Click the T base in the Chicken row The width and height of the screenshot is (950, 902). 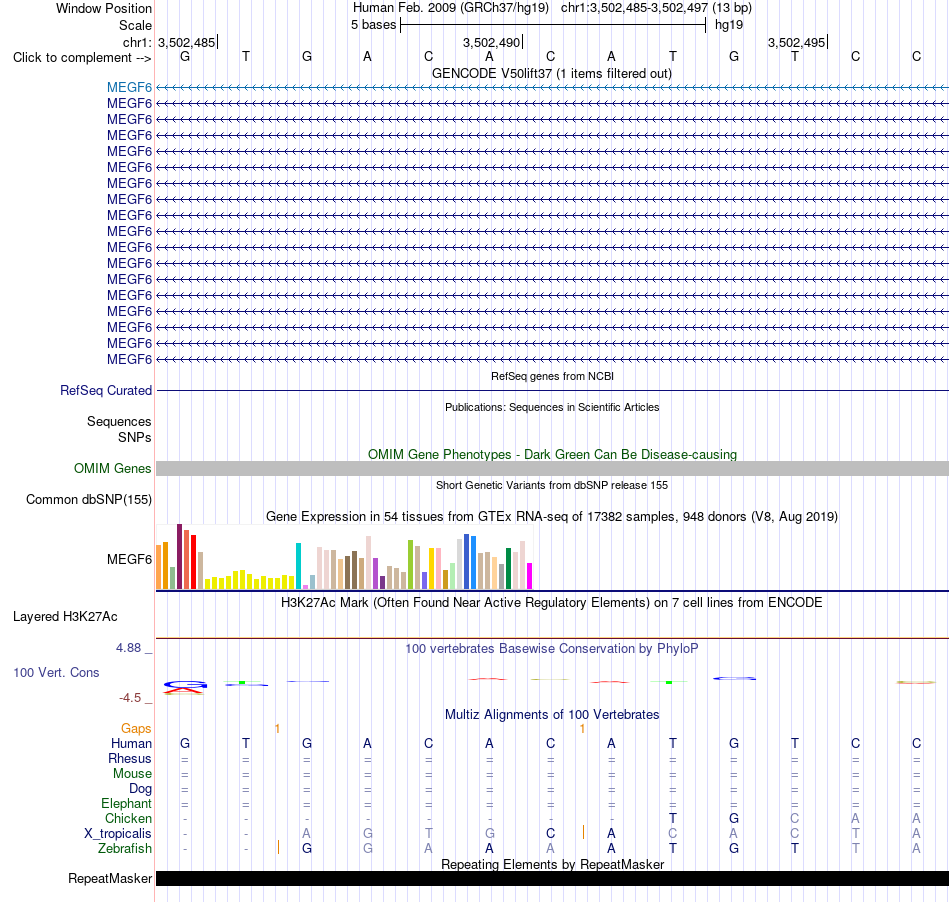[673, 818]
